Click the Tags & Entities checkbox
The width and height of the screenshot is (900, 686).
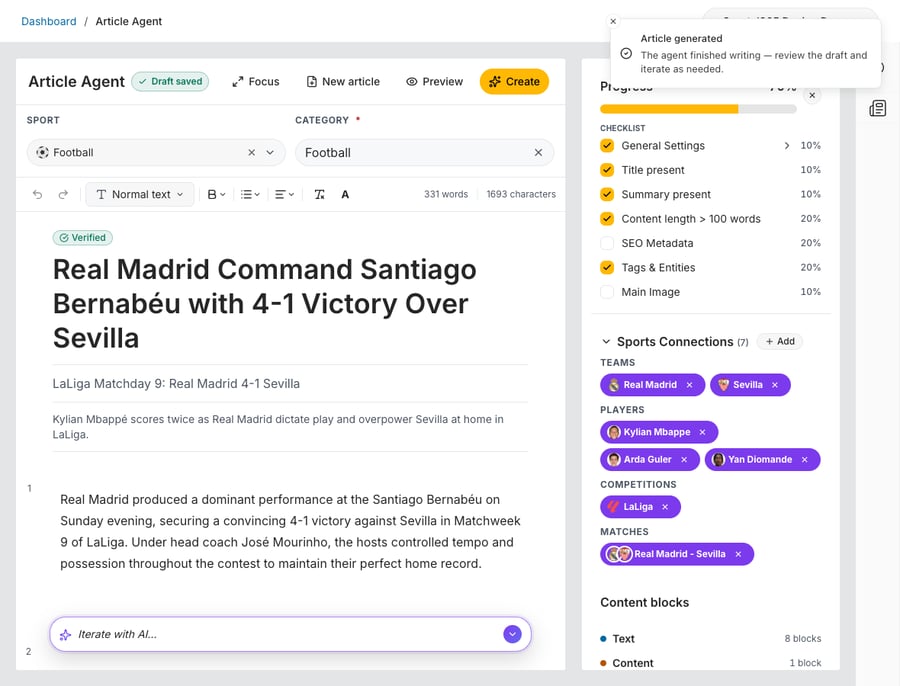coord(607,268)
